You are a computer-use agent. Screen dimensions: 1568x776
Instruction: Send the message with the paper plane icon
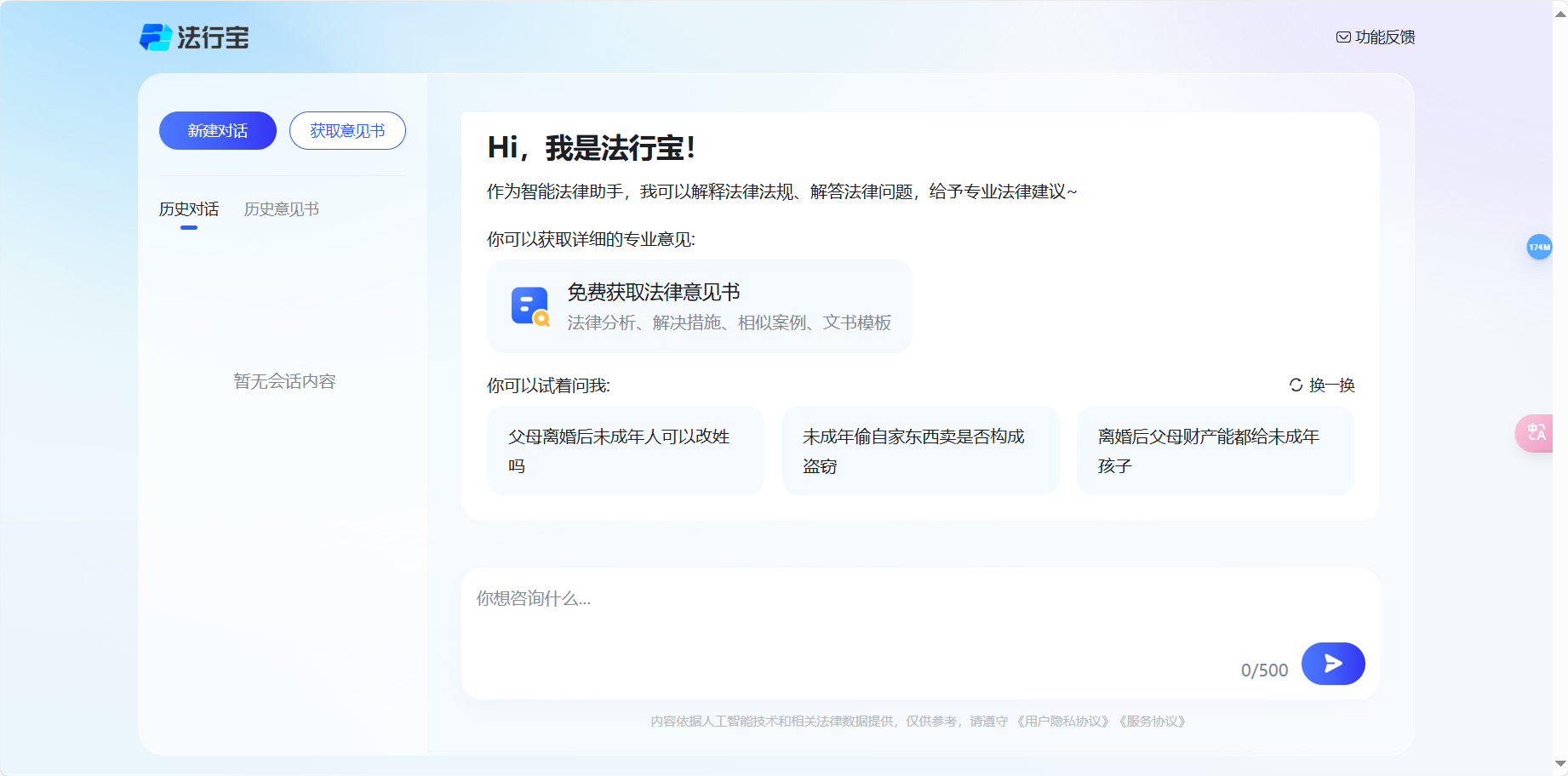[x=1332, y=664]
